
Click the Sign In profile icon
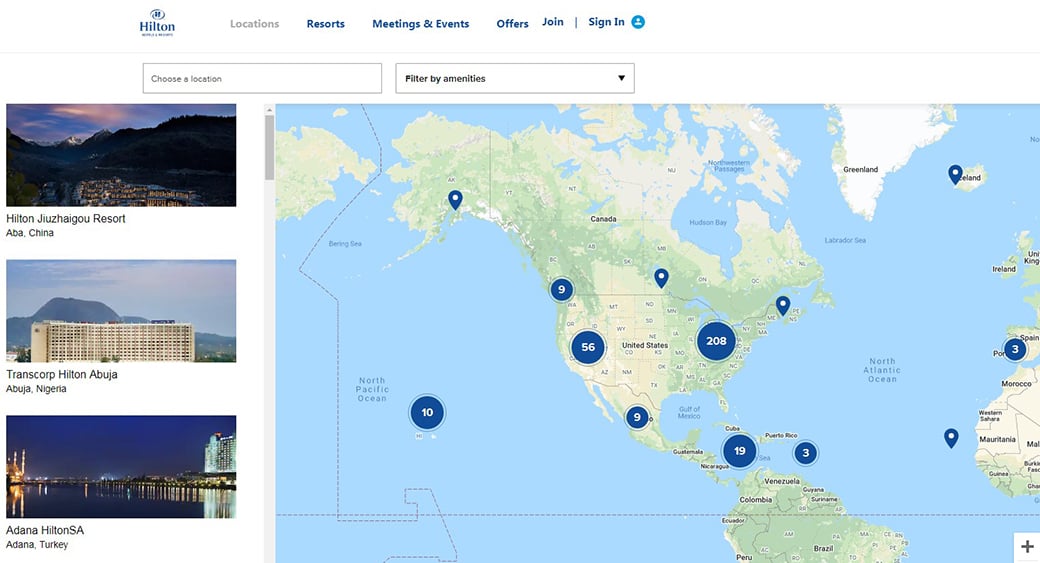pyautogui.click(x=638, y=22)
